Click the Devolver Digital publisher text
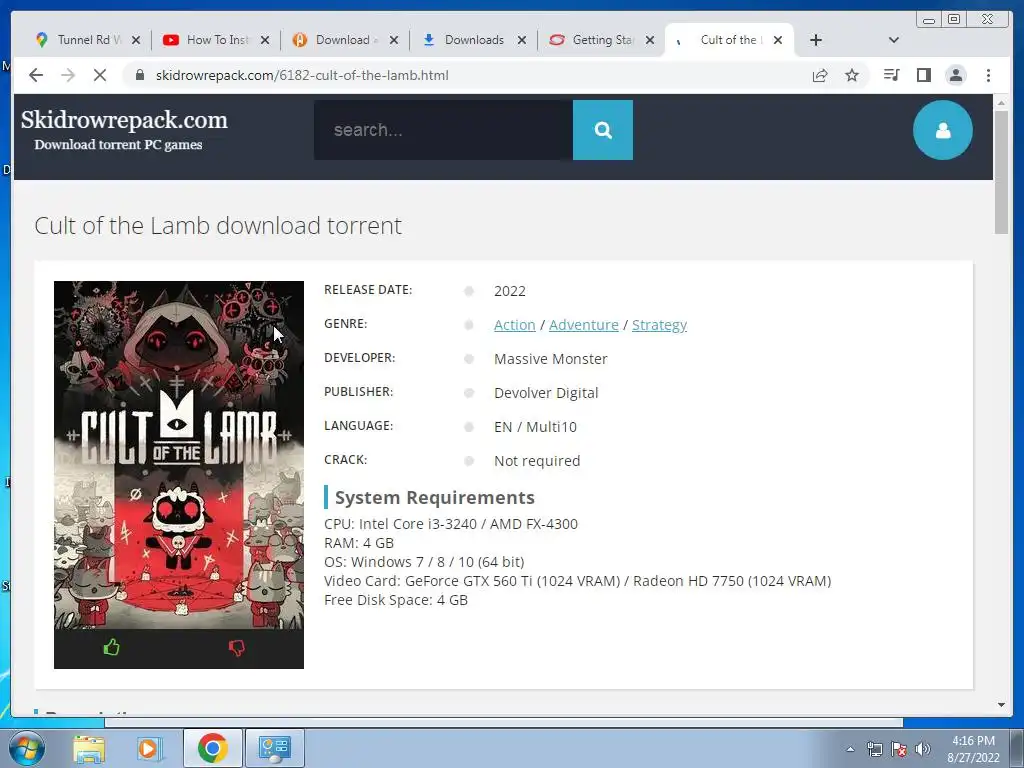 546,392
